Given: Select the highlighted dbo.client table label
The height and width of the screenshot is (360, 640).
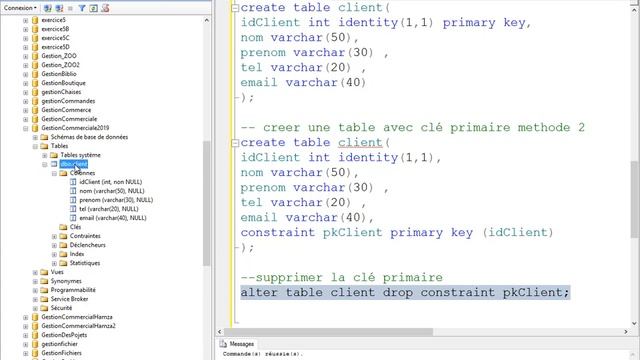Looking at the screenshot, I should coord(73,164).
